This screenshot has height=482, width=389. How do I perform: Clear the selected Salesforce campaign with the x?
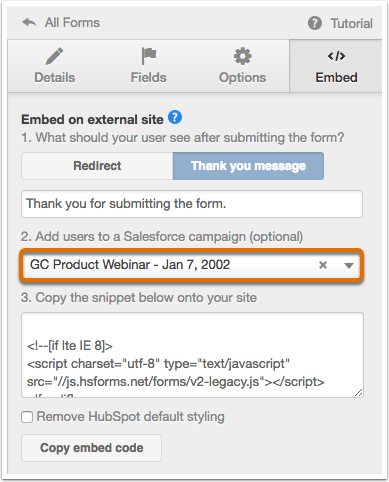click(x=323, y=265)
